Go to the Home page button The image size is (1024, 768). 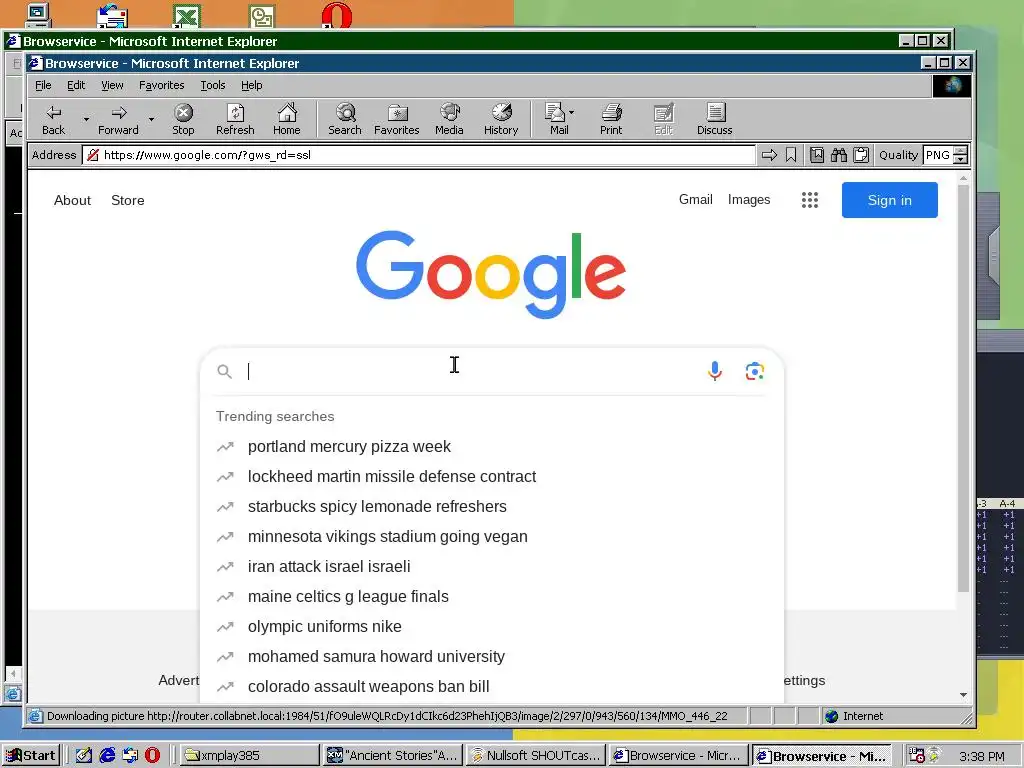pos(287,119)
